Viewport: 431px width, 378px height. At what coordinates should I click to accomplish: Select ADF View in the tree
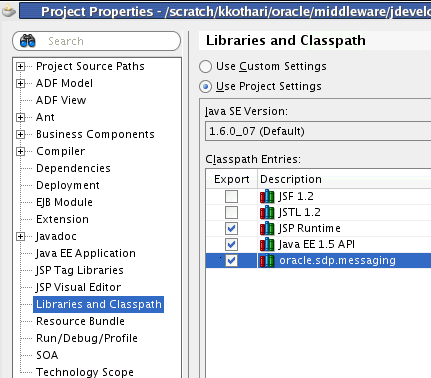click(x=61, y=100)
